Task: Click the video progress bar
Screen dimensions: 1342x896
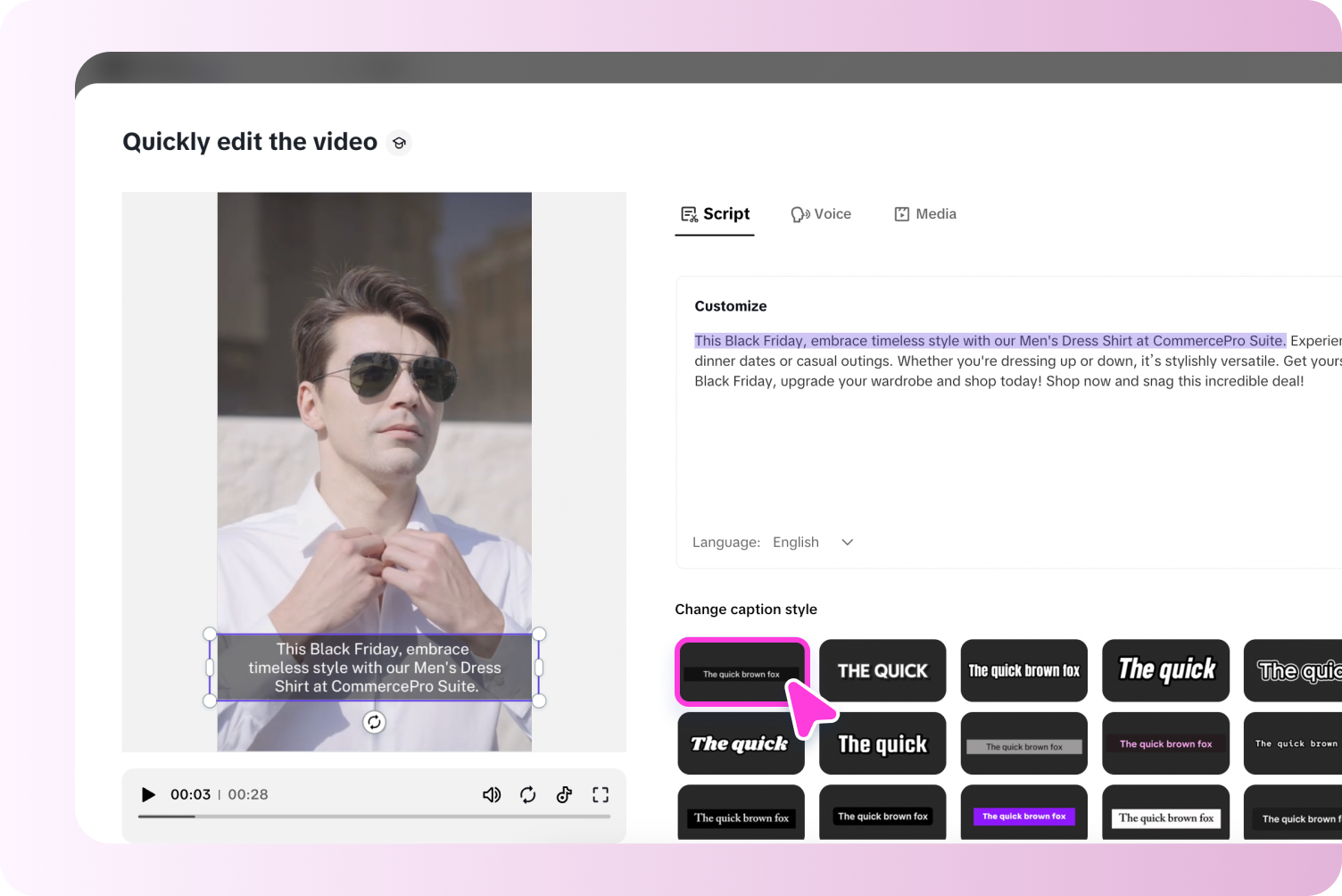Action: [x=375, y=817]
